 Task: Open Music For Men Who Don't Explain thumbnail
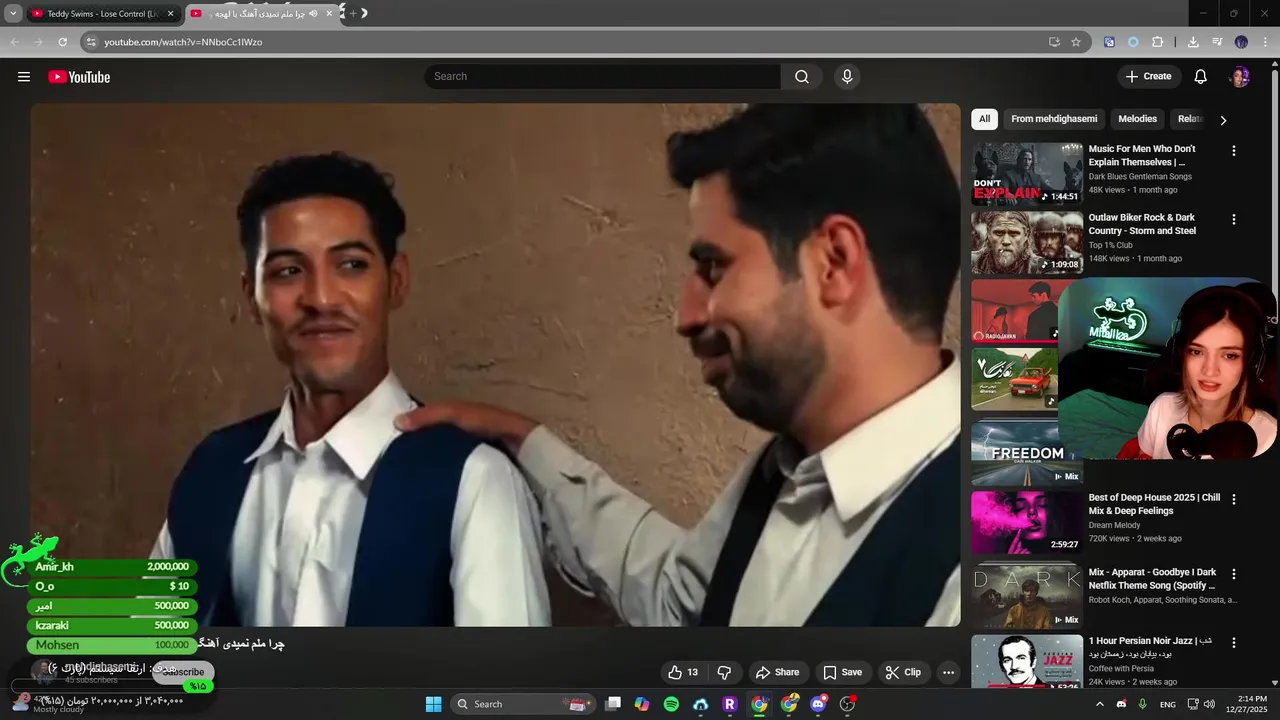1027,173
